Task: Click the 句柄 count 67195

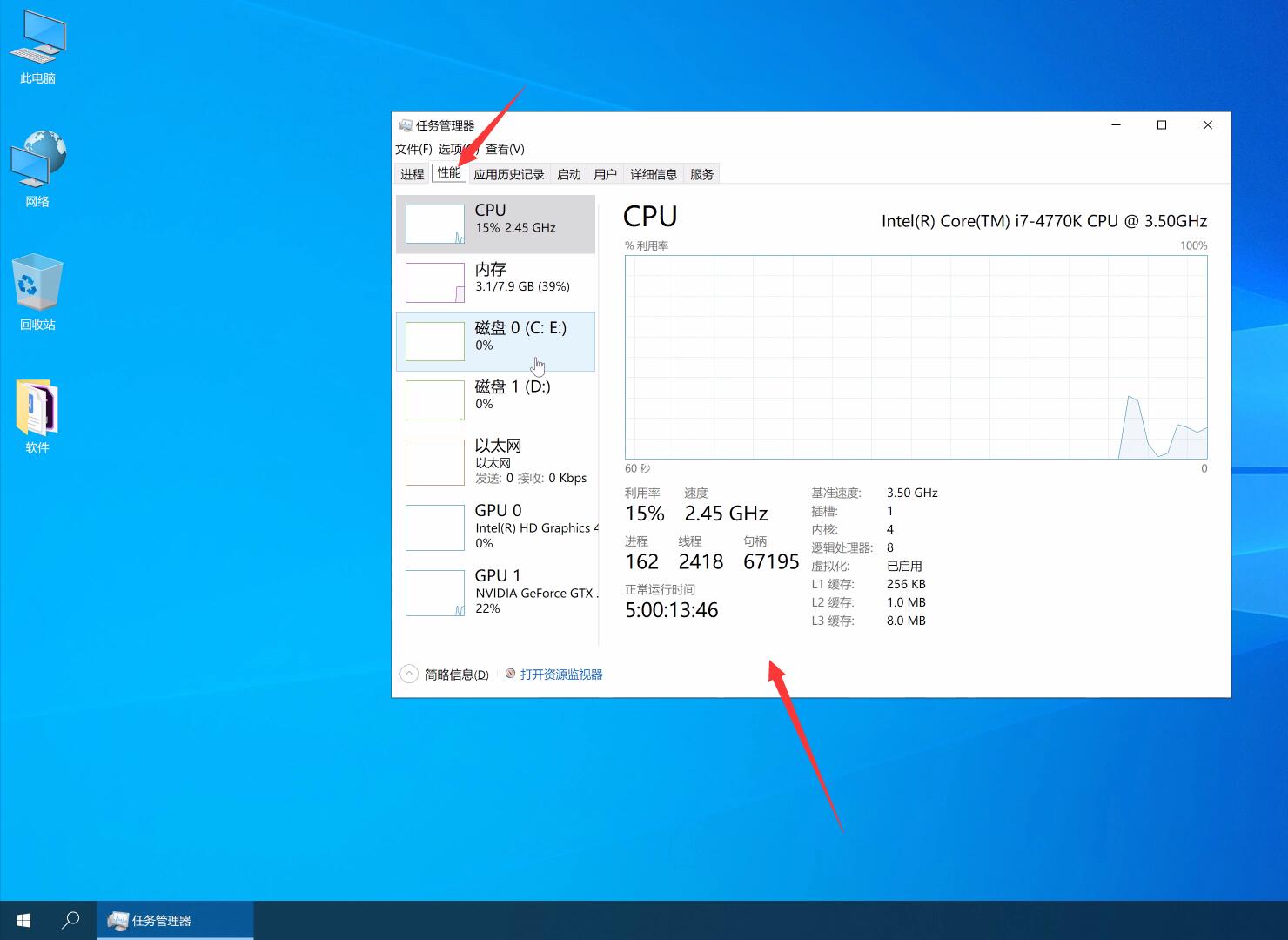Action: [771, 561]
